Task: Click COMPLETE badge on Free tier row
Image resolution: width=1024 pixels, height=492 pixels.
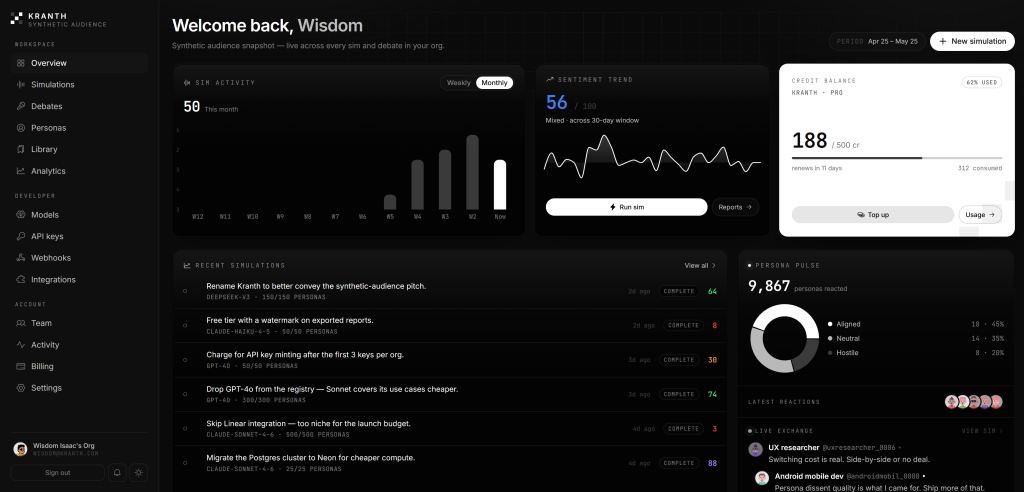Action: pos(684,325)
